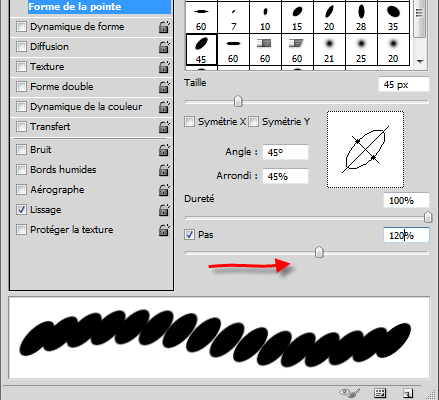The height and width of the screenshot is (400, 439).
Task: Click the Angle value field
Action: (285, 152)
